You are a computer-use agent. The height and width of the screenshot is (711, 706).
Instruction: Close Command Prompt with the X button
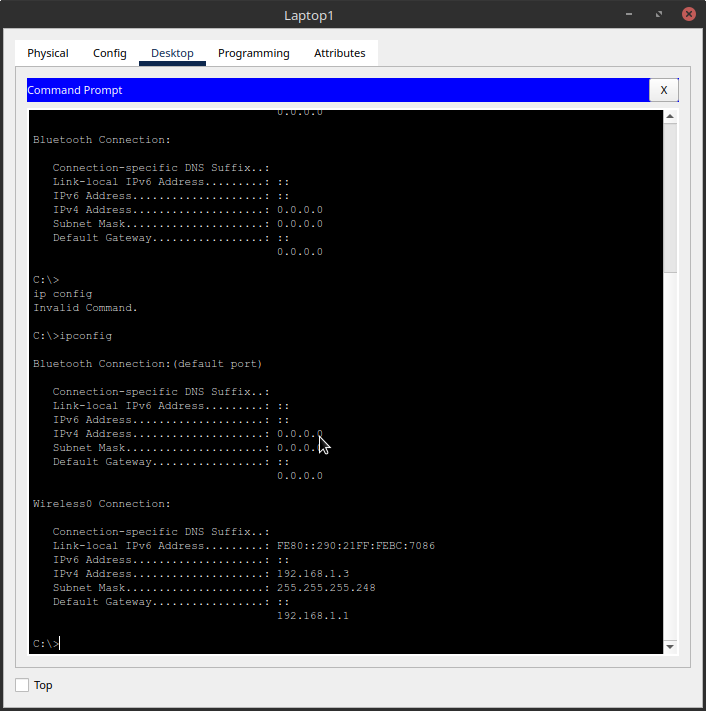[x=664, y=90]
